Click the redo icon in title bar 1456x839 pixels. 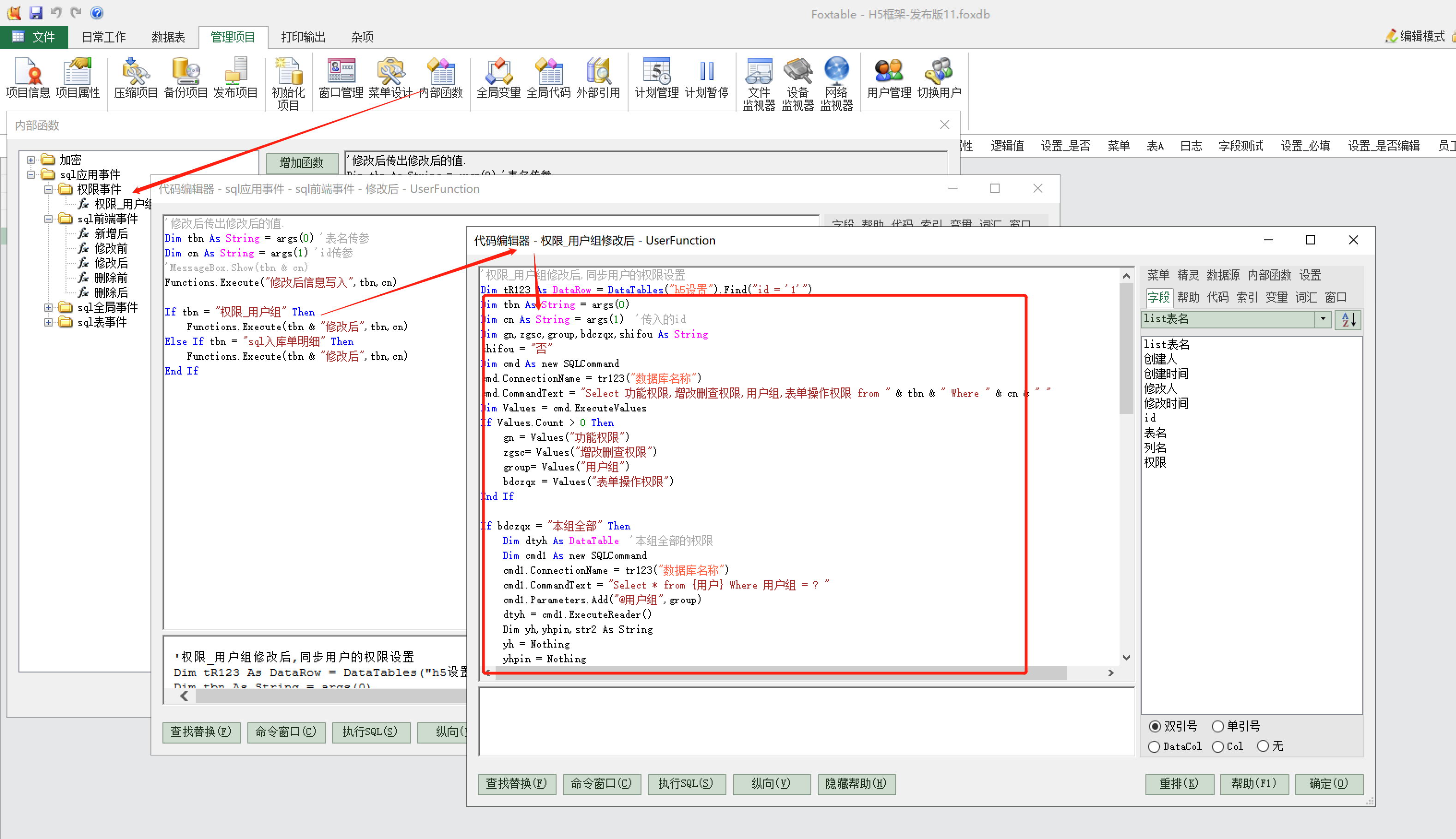point(76,12)
